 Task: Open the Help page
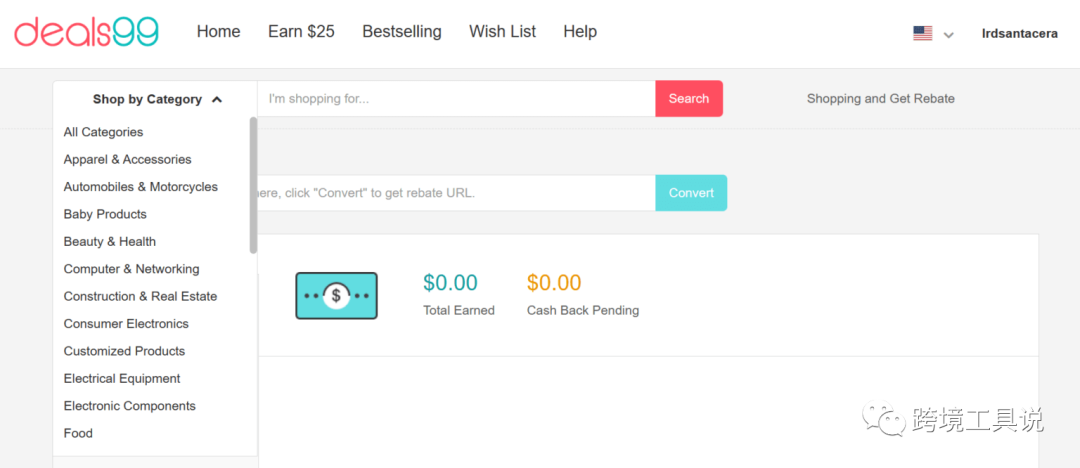[x=580, y=32]
